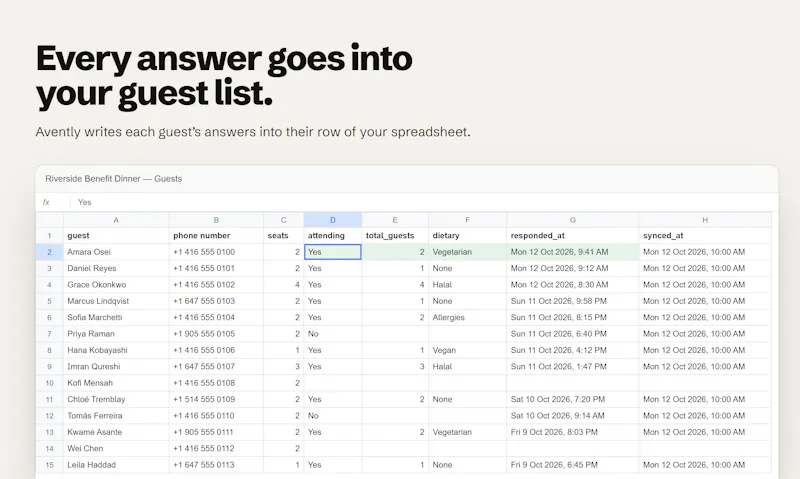The image size is (800, 479).
Task: Select Imran Qureshi's seats value 3
Action: tap(284, 367)
